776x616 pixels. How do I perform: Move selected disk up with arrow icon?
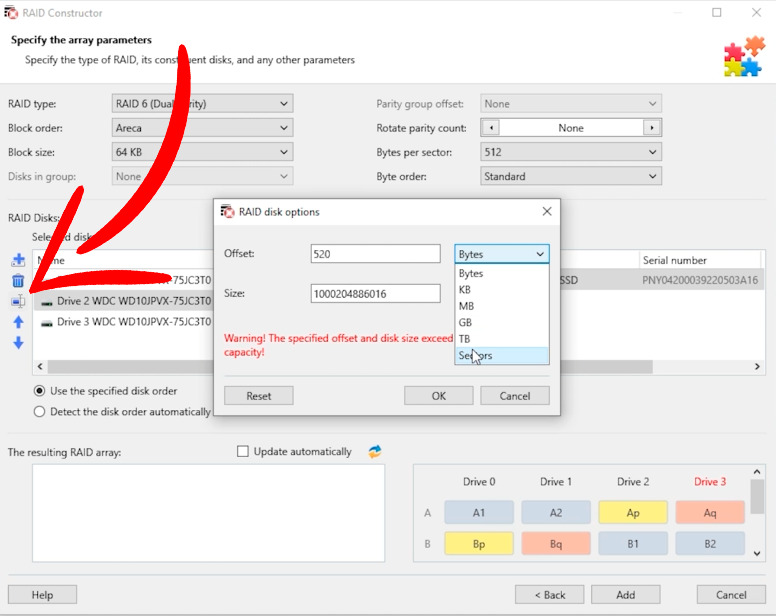18,322
